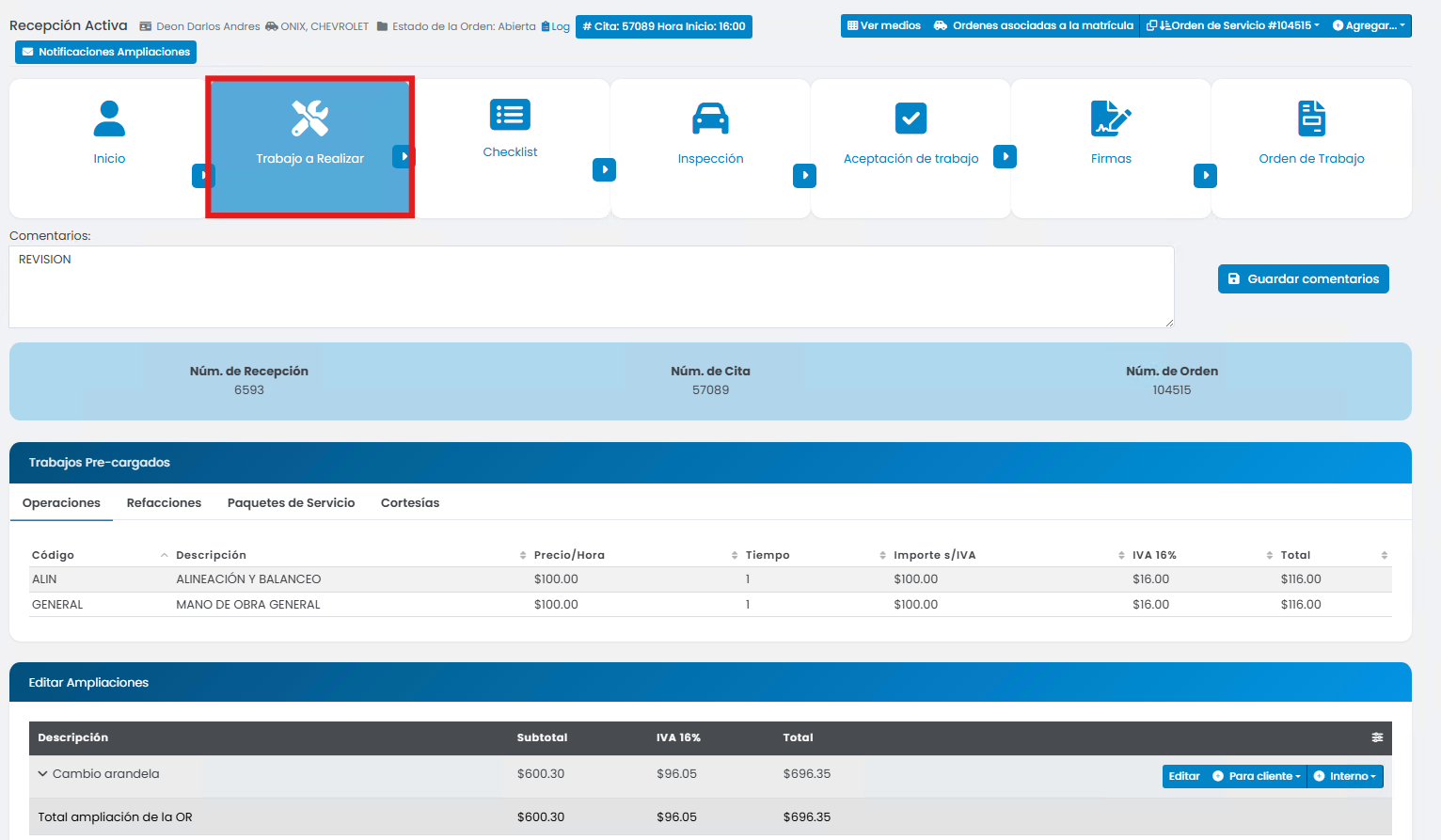1441x840 pixels.
Task: Switch to the Operaciones tab
Action: [x=61, y=503]
